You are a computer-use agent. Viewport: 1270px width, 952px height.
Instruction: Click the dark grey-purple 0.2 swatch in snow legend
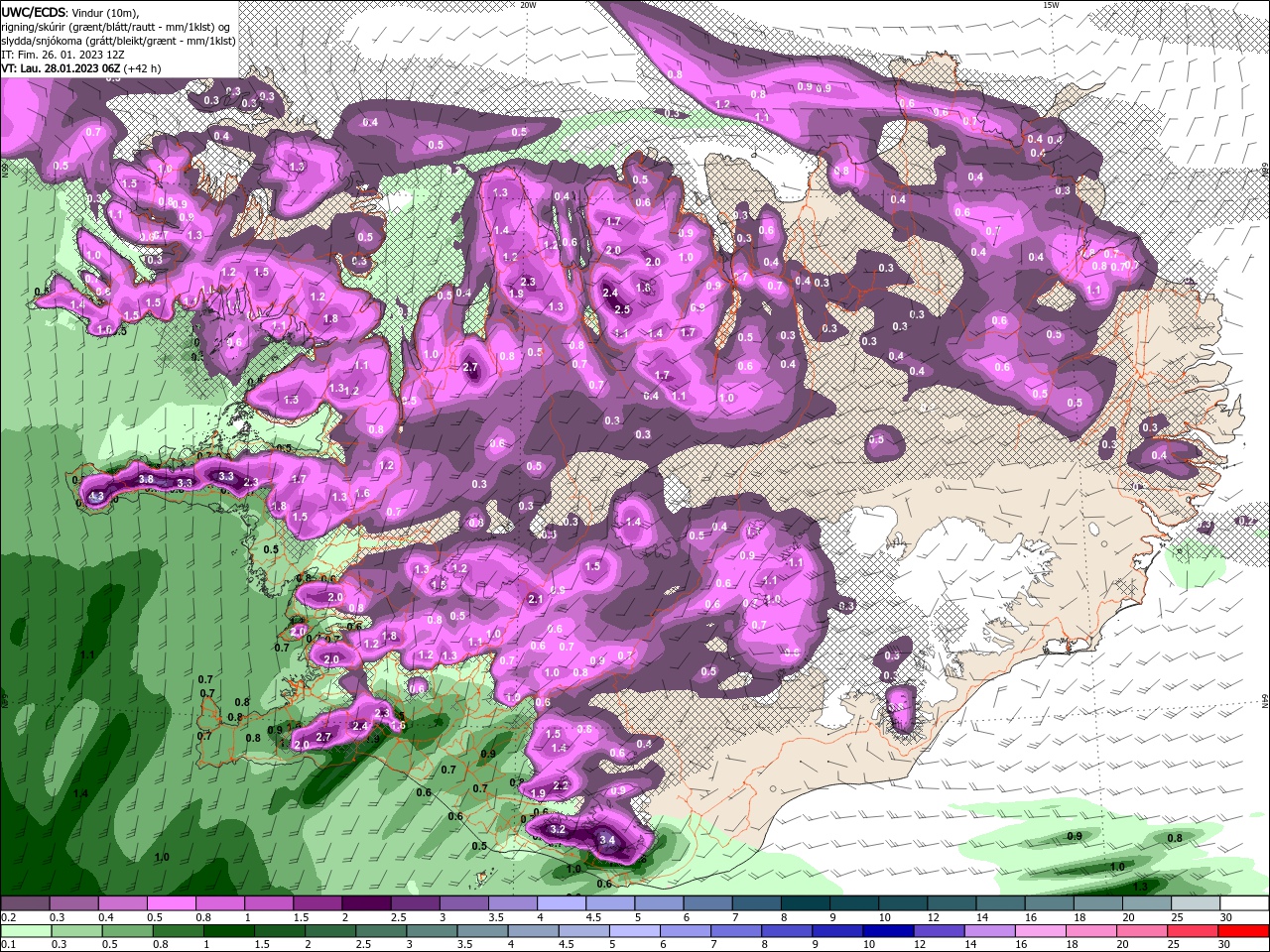[x=25, y=903]
